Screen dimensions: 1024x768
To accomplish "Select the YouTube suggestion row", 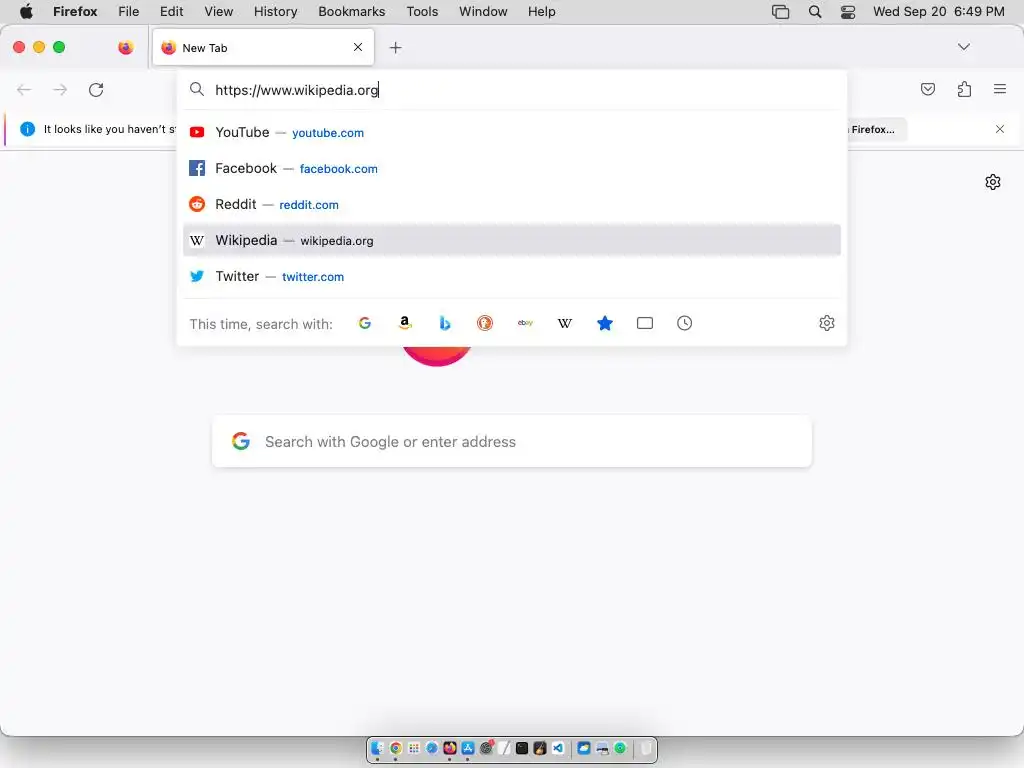I will (511, 133).
